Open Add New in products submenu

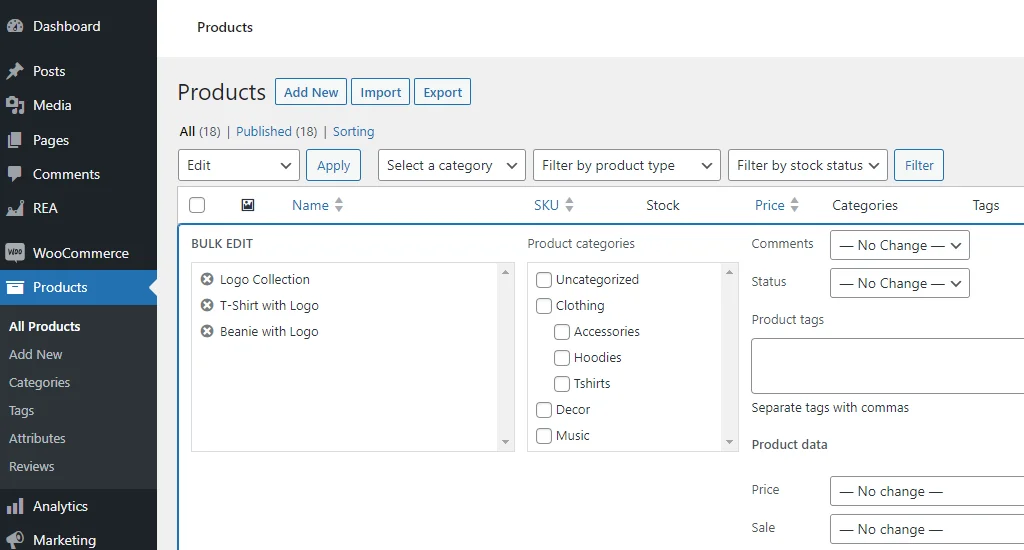(35, 355)
